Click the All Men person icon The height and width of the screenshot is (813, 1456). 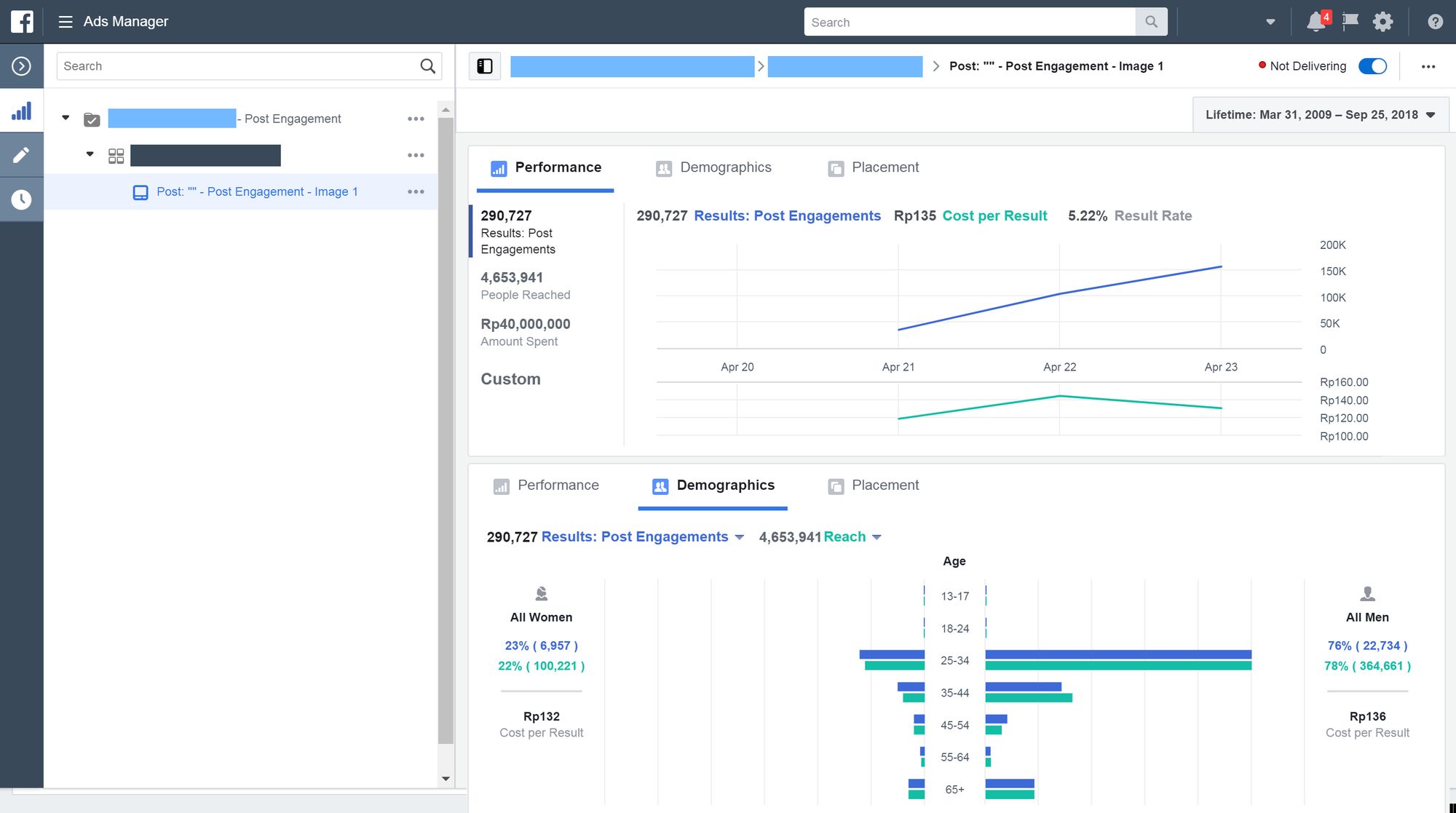tap(1367, 594)
